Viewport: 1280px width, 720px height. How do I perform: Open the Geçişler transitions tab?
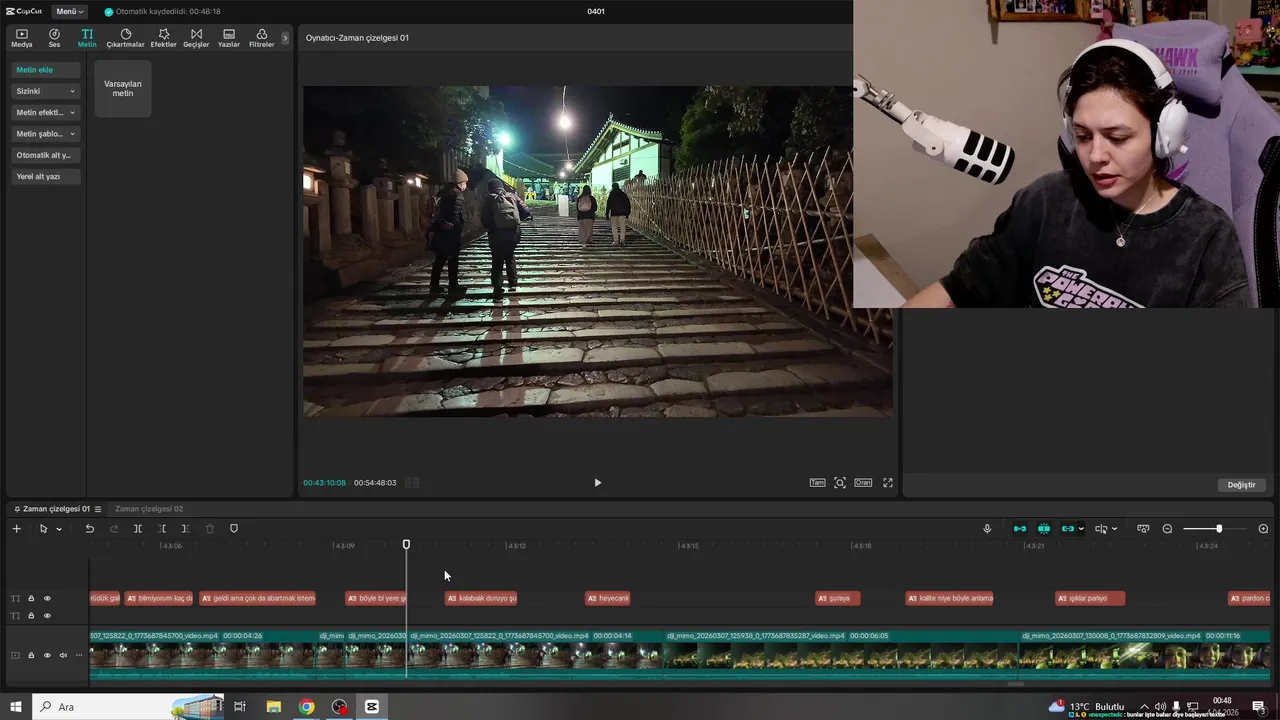(x=196, y=38)
